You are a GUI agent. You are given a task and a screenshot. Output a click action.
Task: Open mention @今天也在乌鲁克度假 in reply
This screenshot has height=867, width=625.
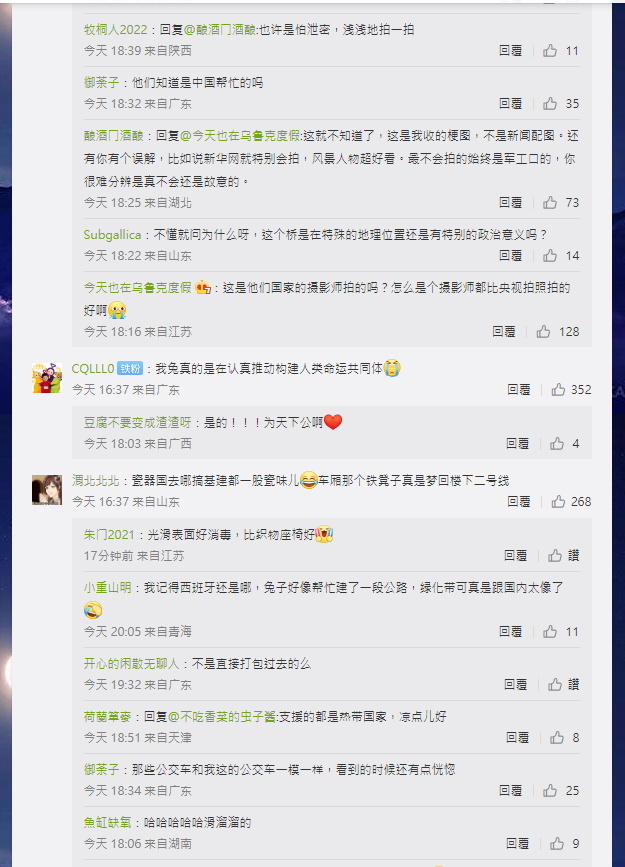tap(241, 136)
